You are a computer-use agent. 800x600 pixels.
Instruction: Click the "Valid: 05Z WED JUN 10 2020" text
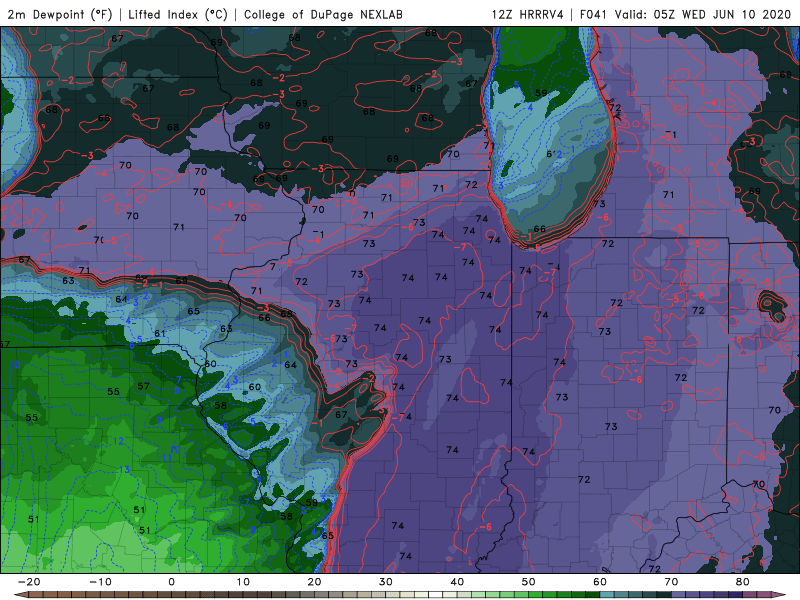pos(703,14)
